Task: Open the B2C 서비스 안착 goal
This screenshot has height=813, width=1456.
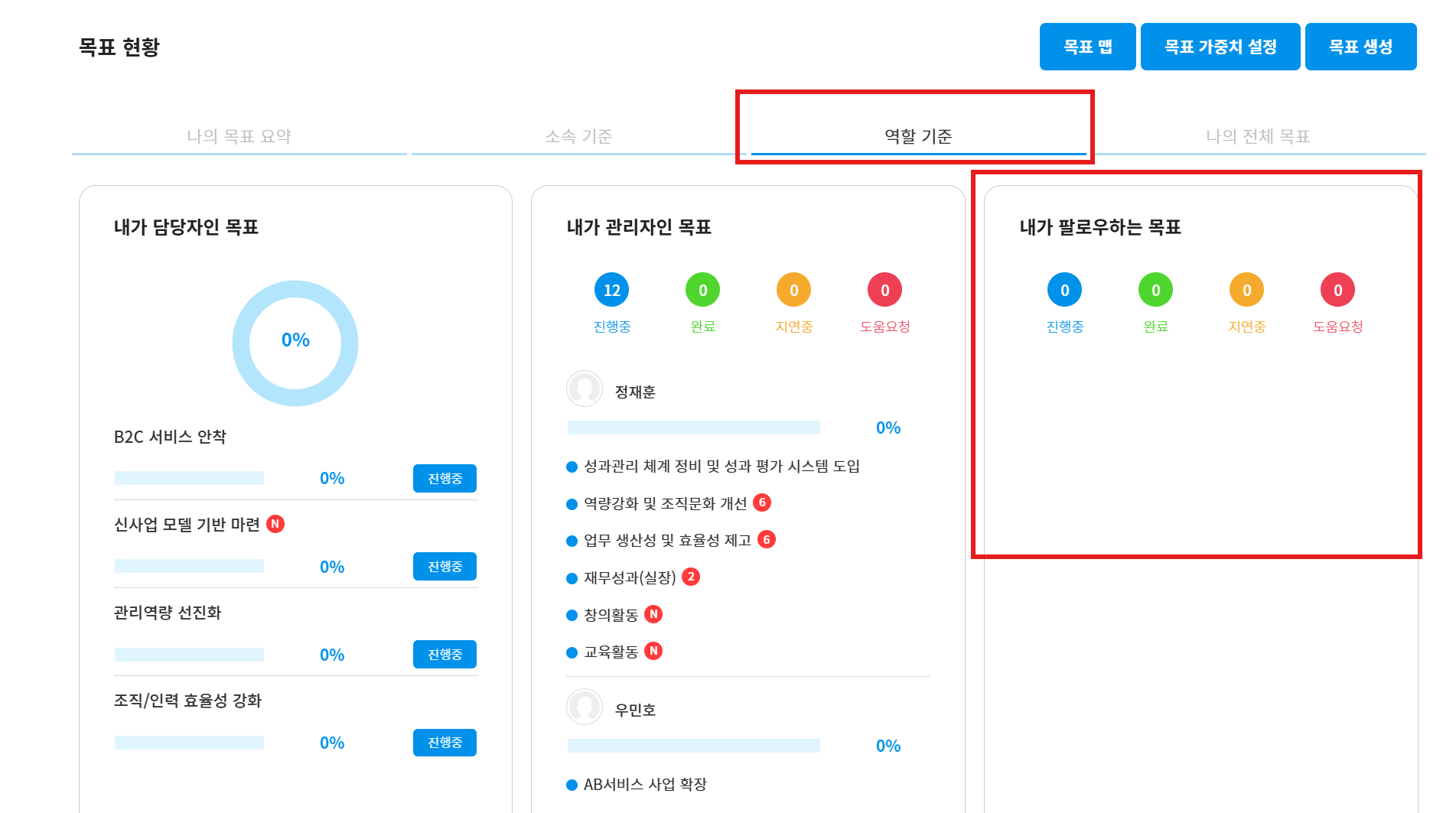Action: (170, 437)
